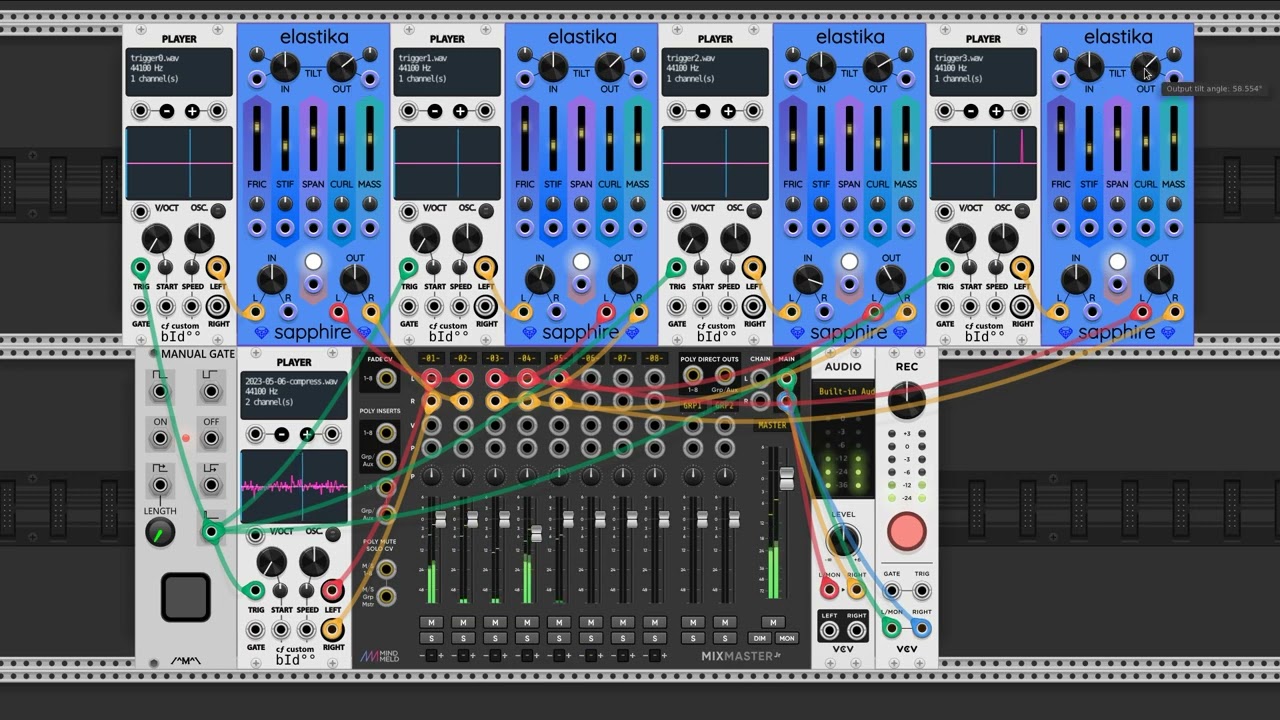Click the LEVEL knob on Audio module
Screen dimensions: 1280x720
tap(843, 540)
